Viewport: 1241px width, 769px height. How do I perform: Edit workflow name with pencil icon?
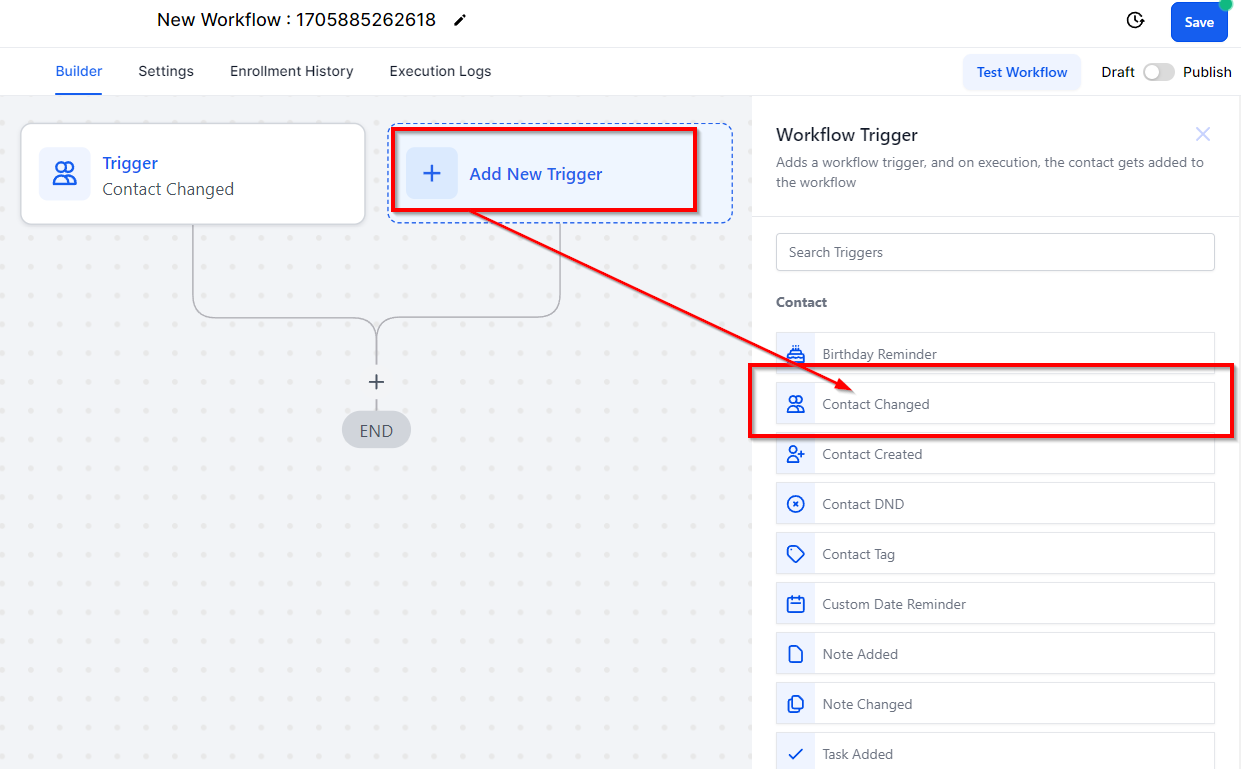tap(460, 20)
